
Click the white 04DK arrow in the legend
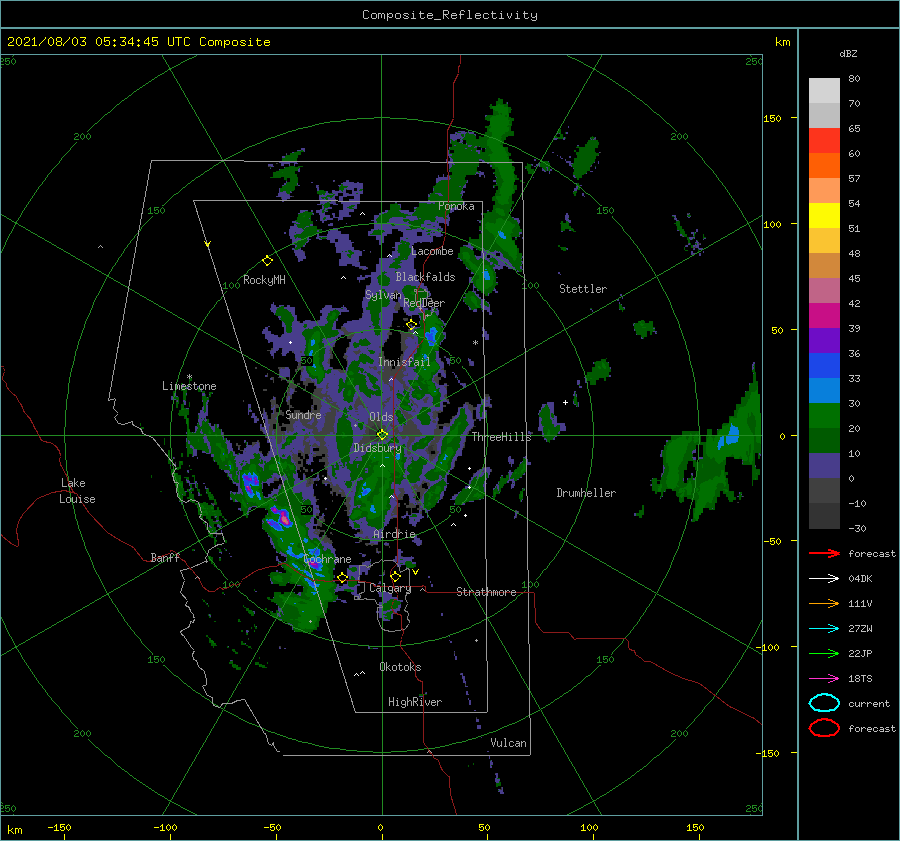[x=824, y=578]
